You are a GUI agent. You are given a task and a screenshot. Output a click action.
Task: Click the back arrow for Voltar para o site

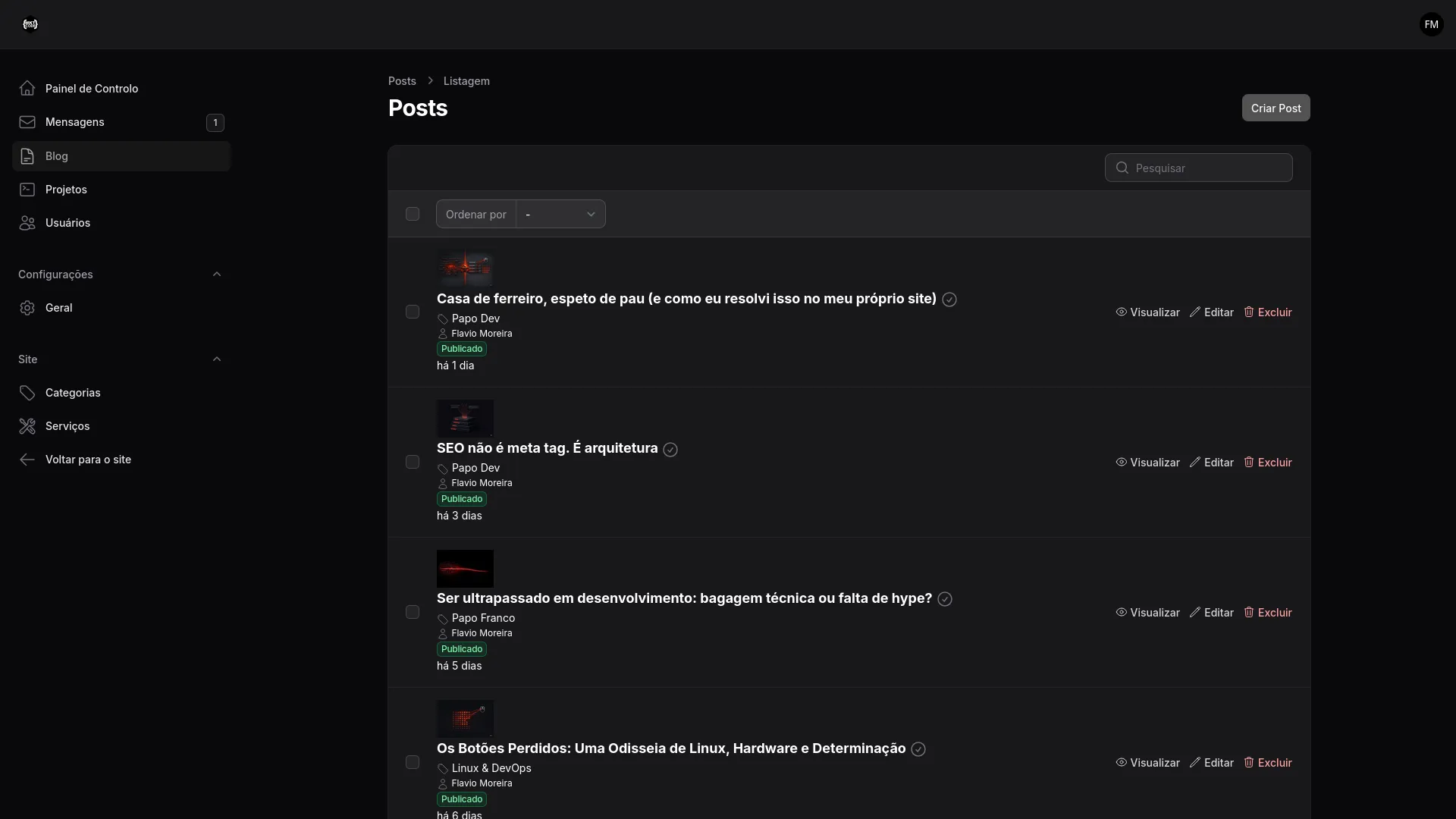(x=27, y=459)
